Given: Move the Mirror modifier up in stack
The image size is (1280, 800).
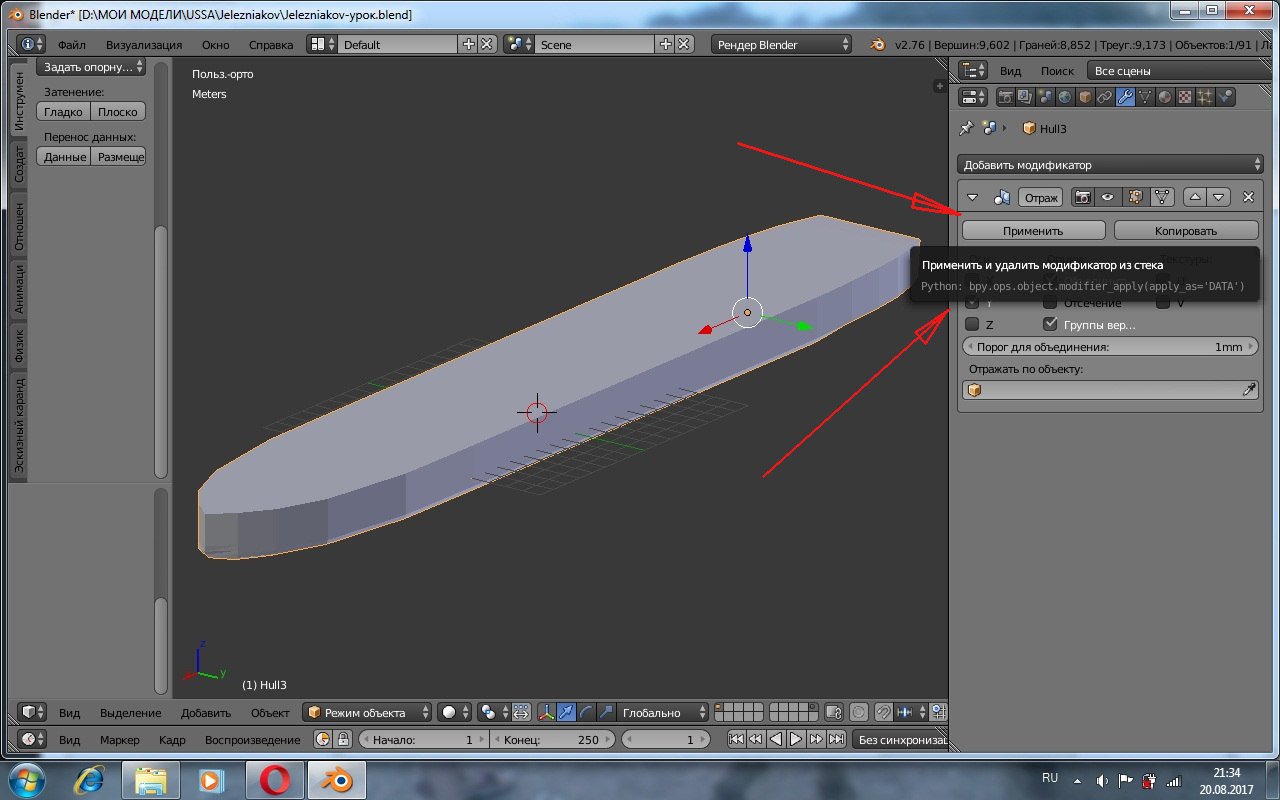Looking at the screenshot, I should 1194,197.
